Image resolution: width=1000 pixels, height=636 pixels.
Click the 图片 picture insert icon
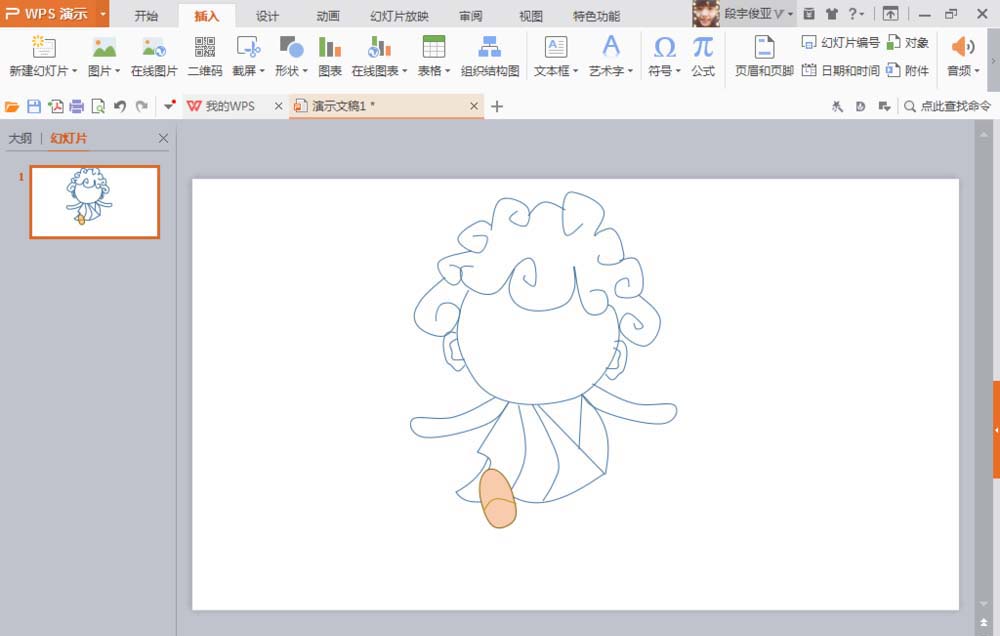pyautogui.click(x=104, y=47)
